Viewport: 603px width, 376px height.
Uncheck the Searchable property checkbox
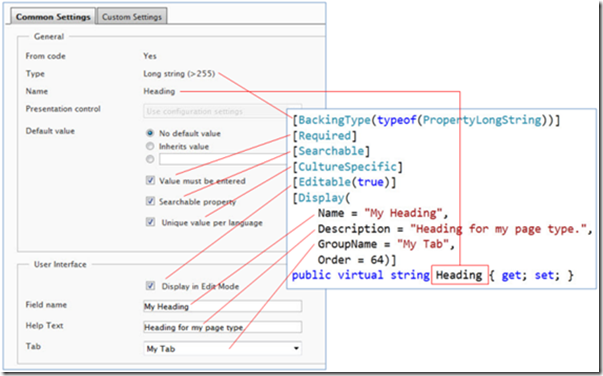[150, 201]
